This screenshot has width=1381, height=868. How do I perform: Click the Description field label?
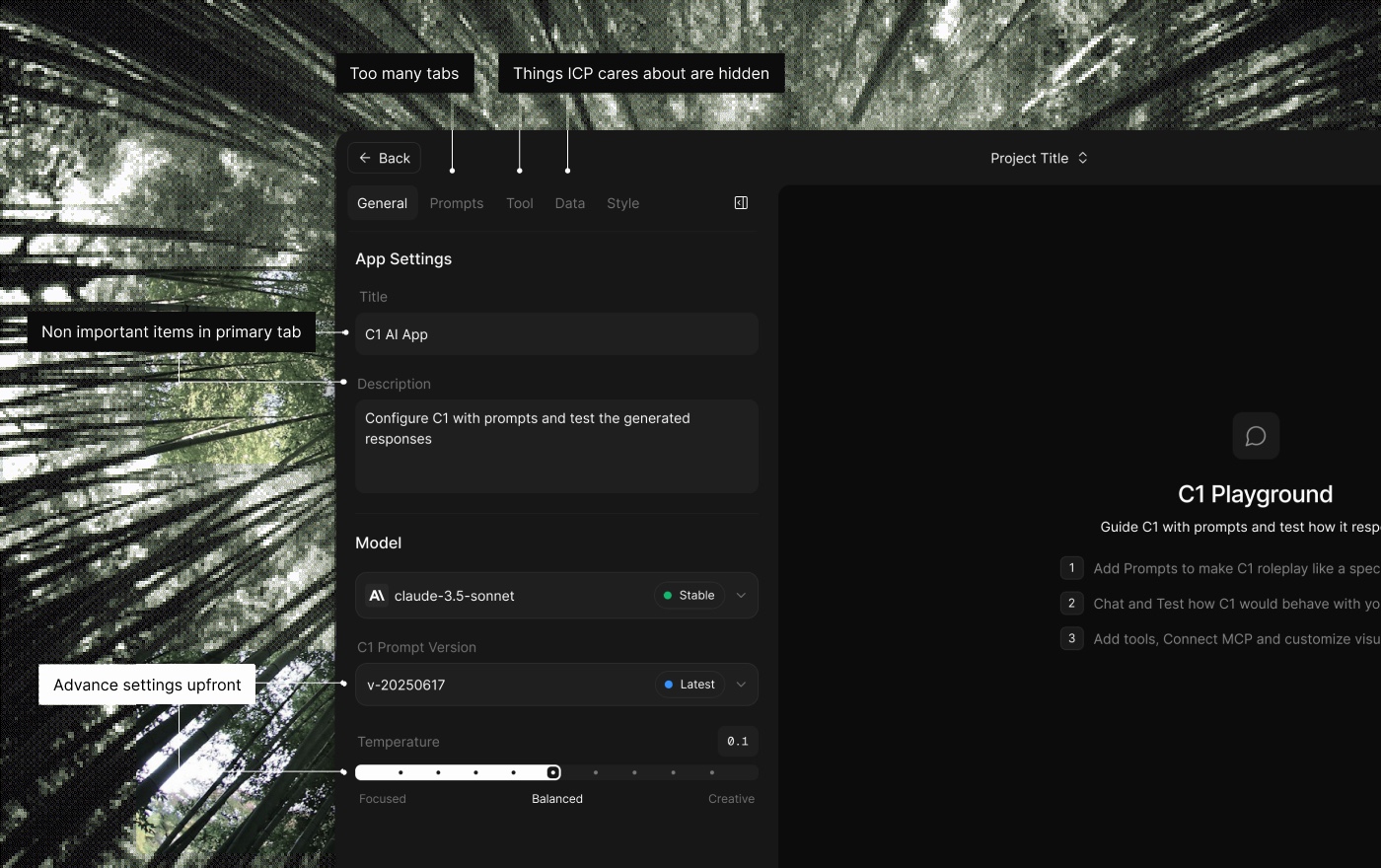click(394, 384)
